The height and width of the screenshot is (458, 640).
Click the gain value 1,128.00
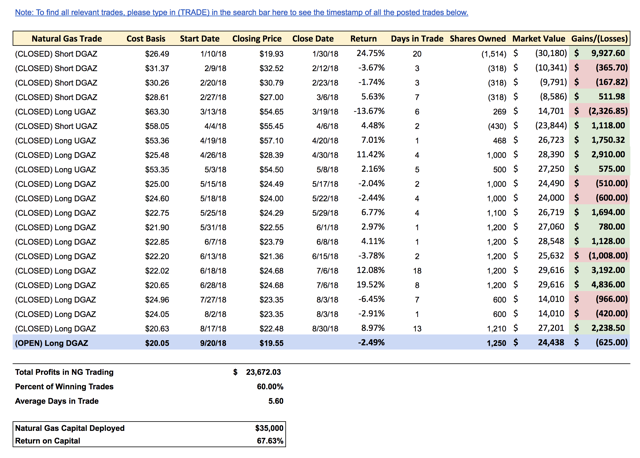[608, 241]
